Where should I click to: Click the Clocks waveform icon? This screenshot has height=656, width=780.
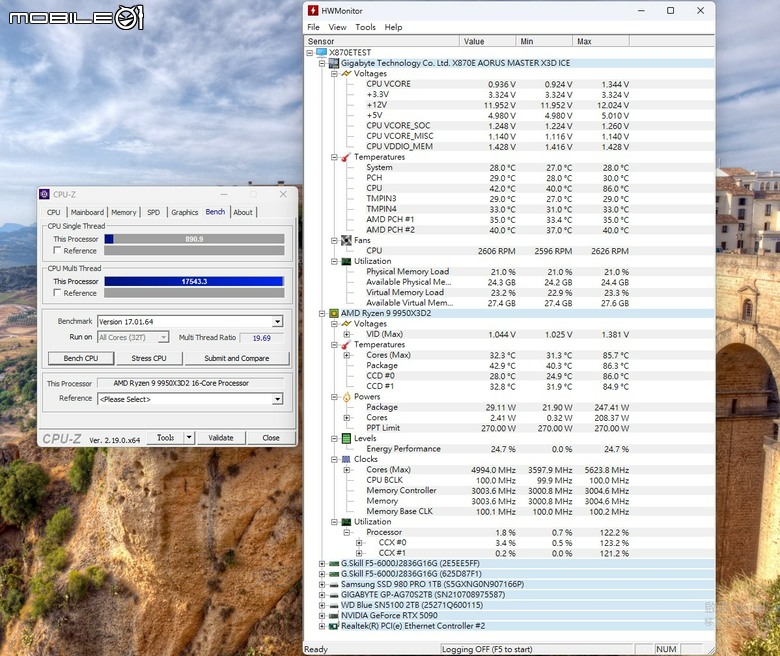click(x=346, y=459)
